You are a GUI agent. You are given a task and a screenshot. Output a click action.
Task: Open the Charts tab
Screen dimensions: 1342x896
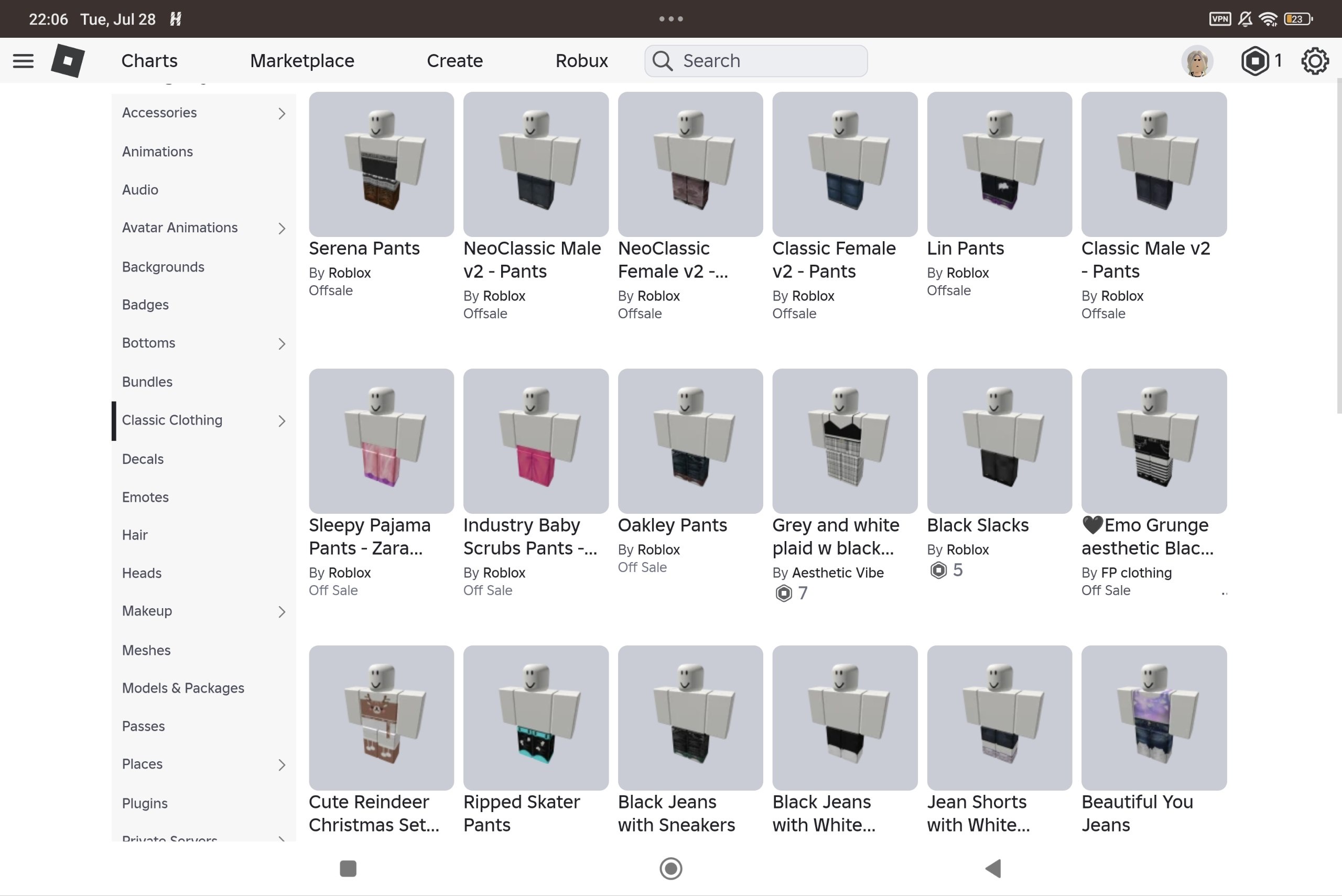(x=149, y=61)
